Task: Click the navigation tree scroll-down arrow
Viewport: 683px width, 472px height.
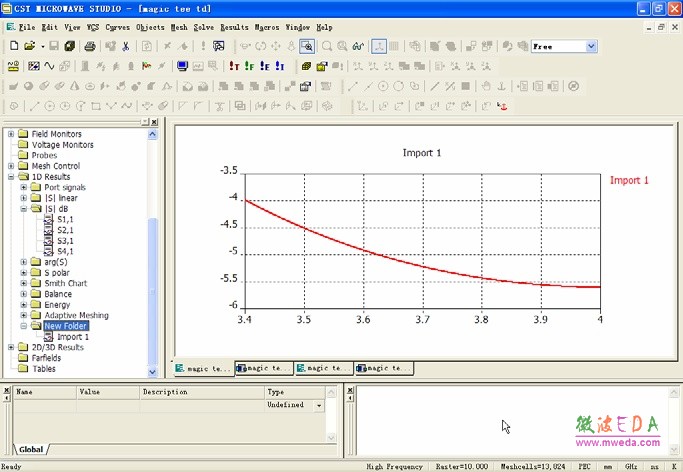Action: [x=152, y=372]
